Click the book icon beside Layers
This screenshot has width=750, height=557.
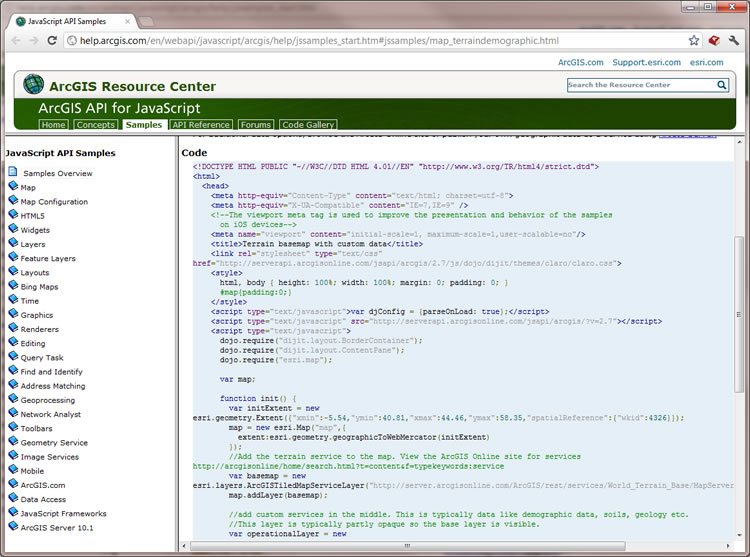[x=13, y=242]
